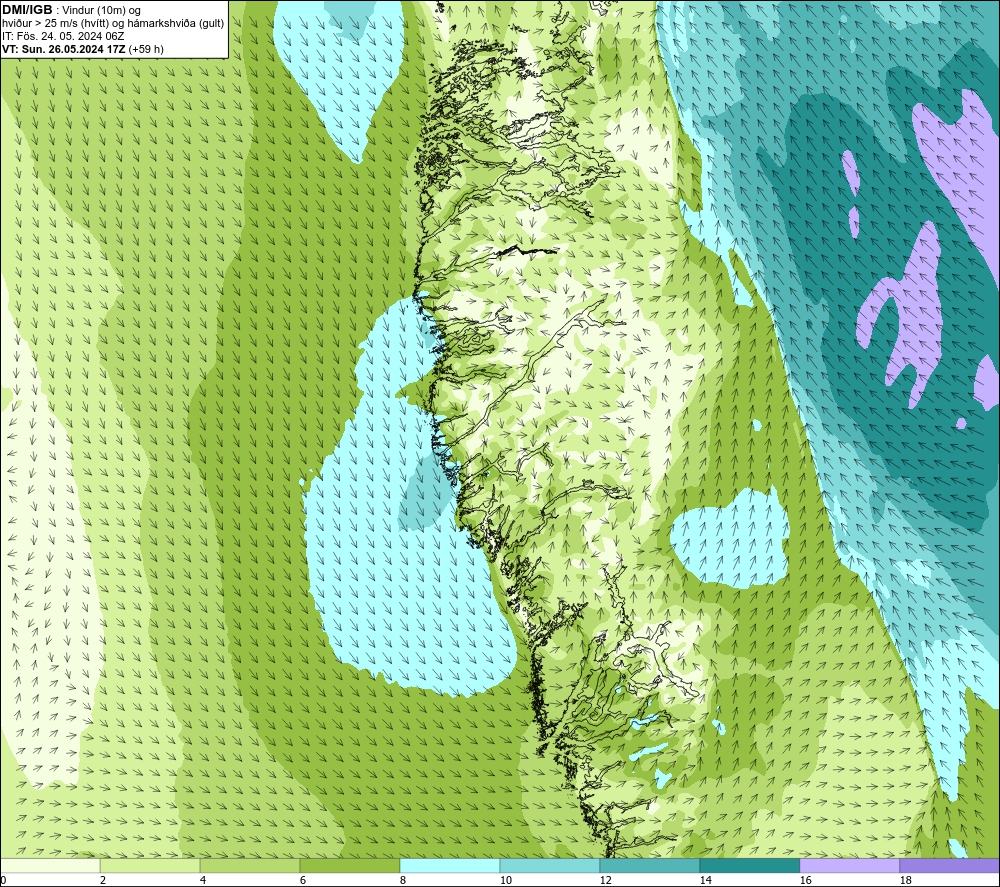
Task: Click the 14-16 m/s dark teal legend swatch
Action: pyautogui.click(x=749, y=865)
